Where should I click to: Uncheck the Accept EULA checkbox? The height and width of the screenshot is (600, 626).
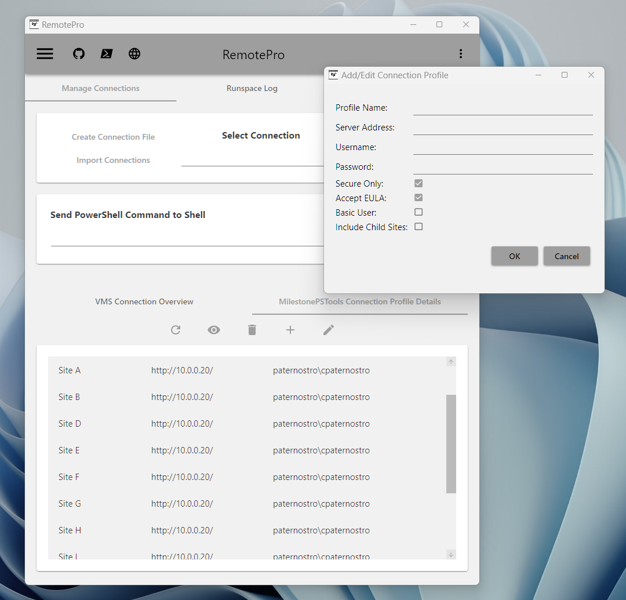click(x=418, y=198)
